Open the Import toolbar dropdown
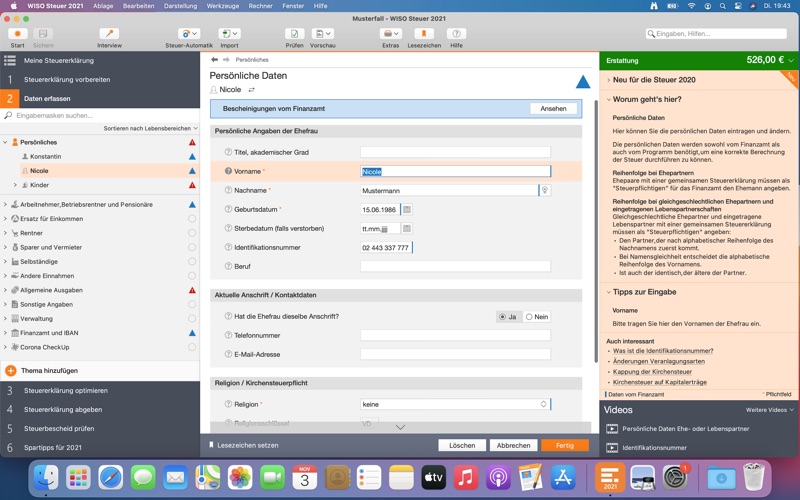800x500 pixels. coord(229,34)
